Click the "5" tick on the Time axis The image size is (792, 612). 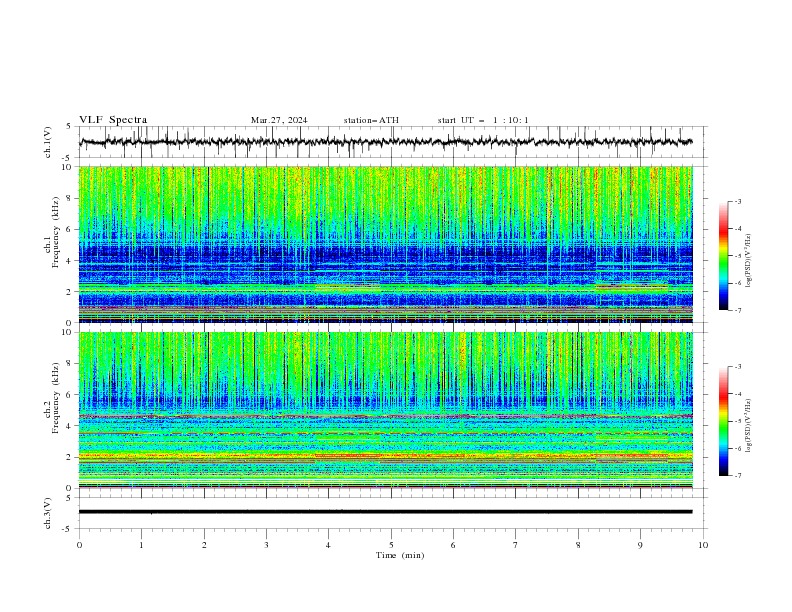[x=391, y=545]
